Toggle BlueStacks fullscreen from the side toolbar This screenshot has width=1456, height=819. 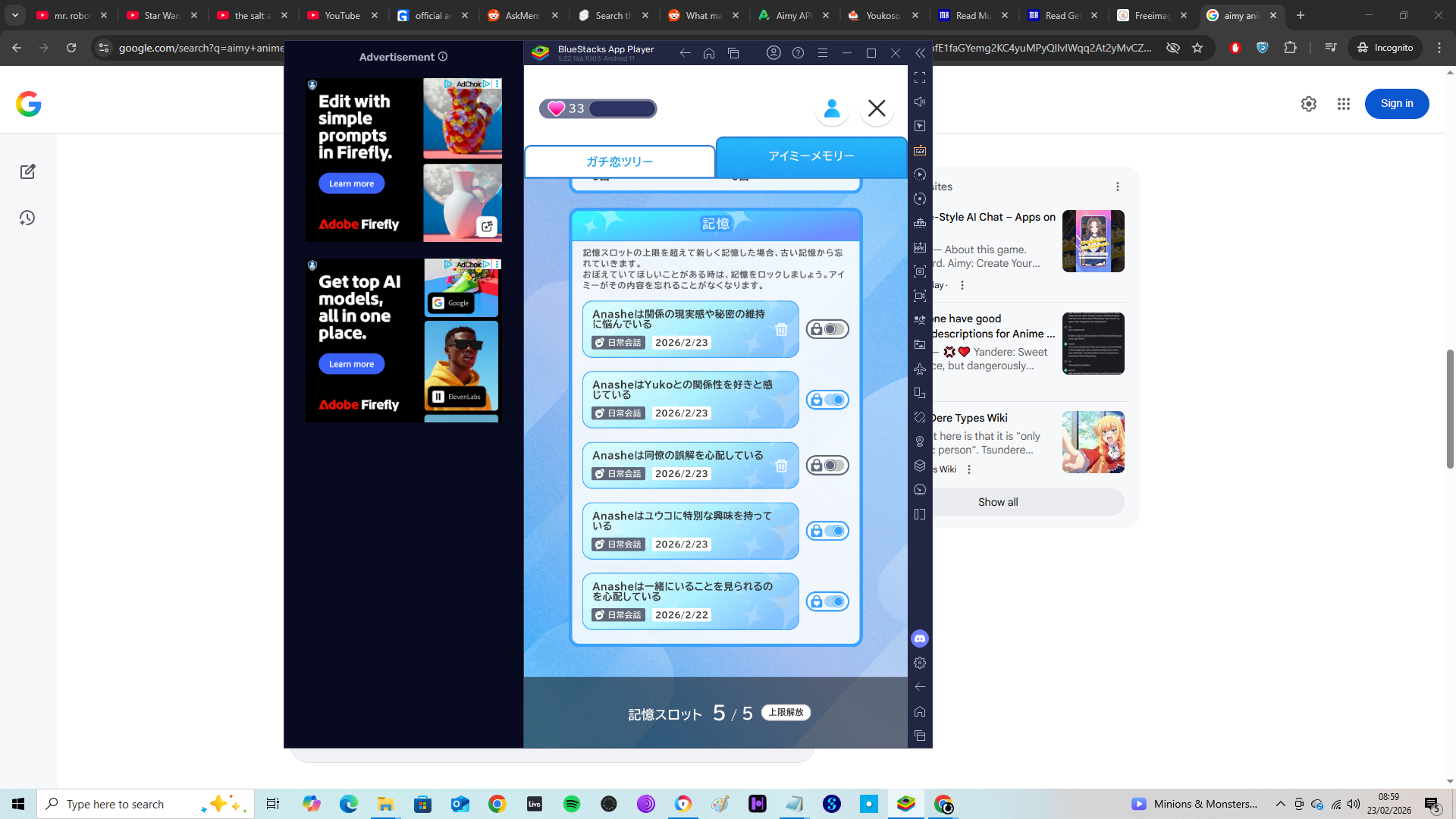point(920,77)
